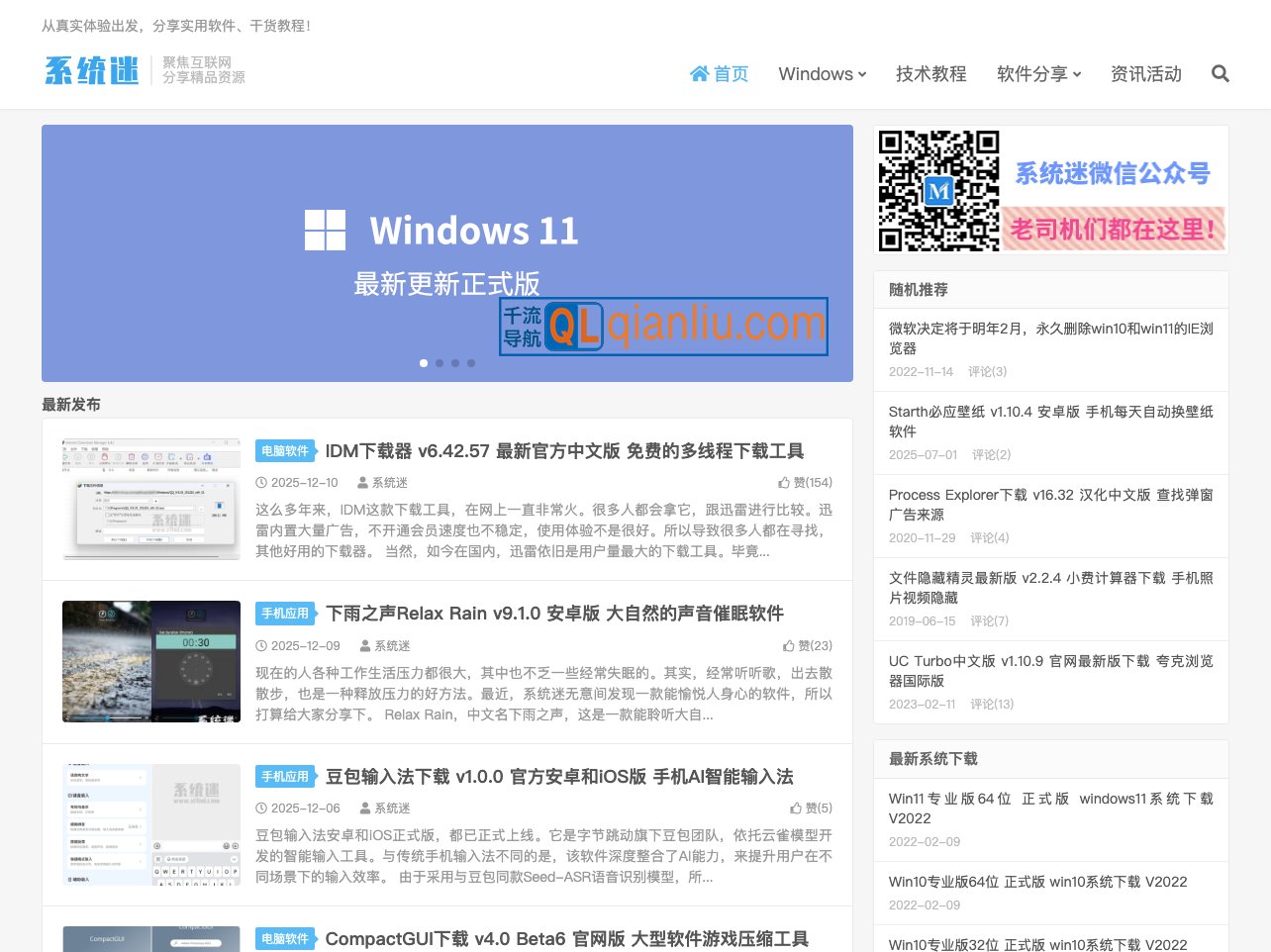Click the 系统迷 site logo
The image size is (1271, 952).
[x=92, y=71]
